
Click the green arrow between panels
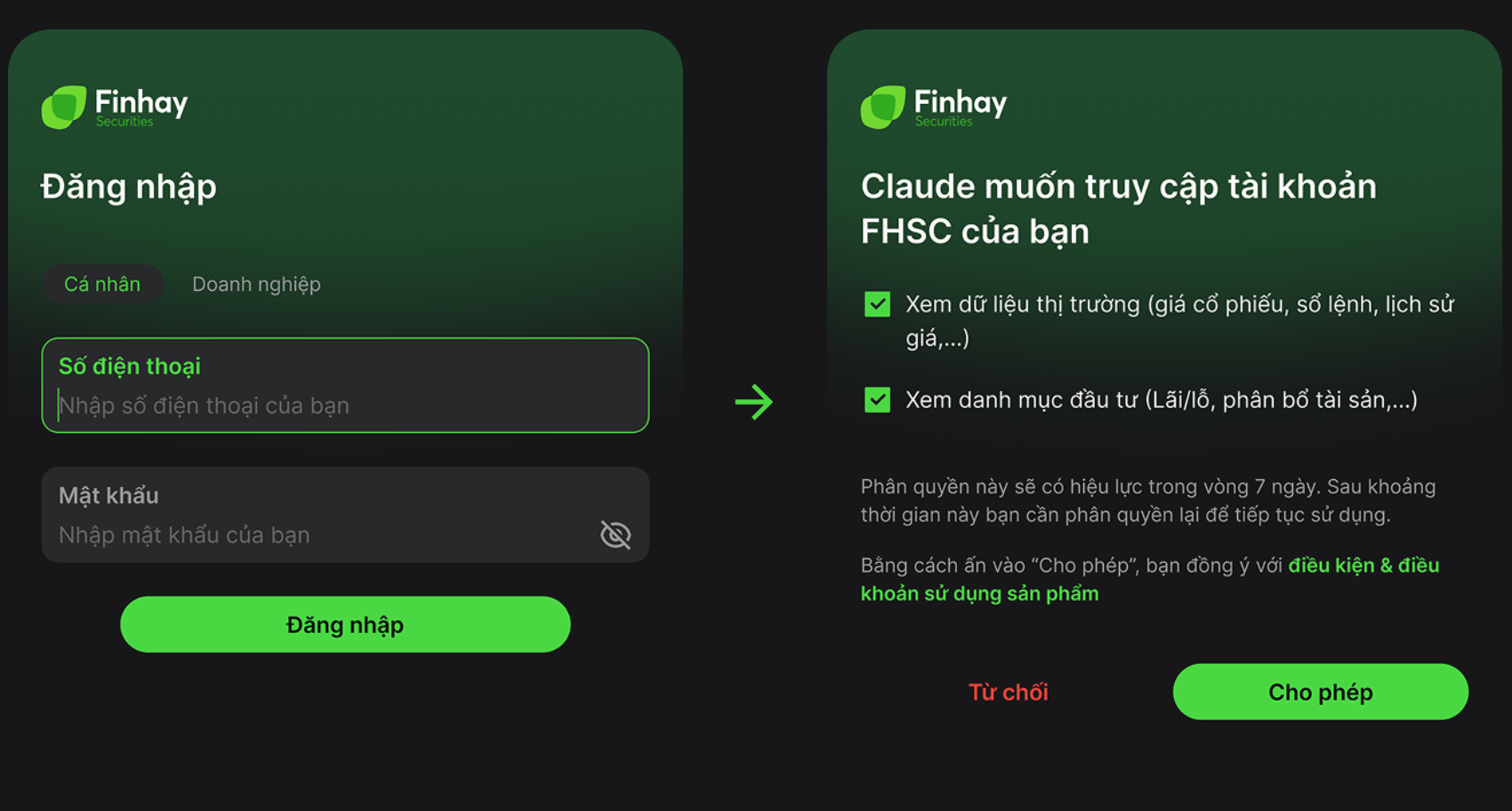(754, 402)
